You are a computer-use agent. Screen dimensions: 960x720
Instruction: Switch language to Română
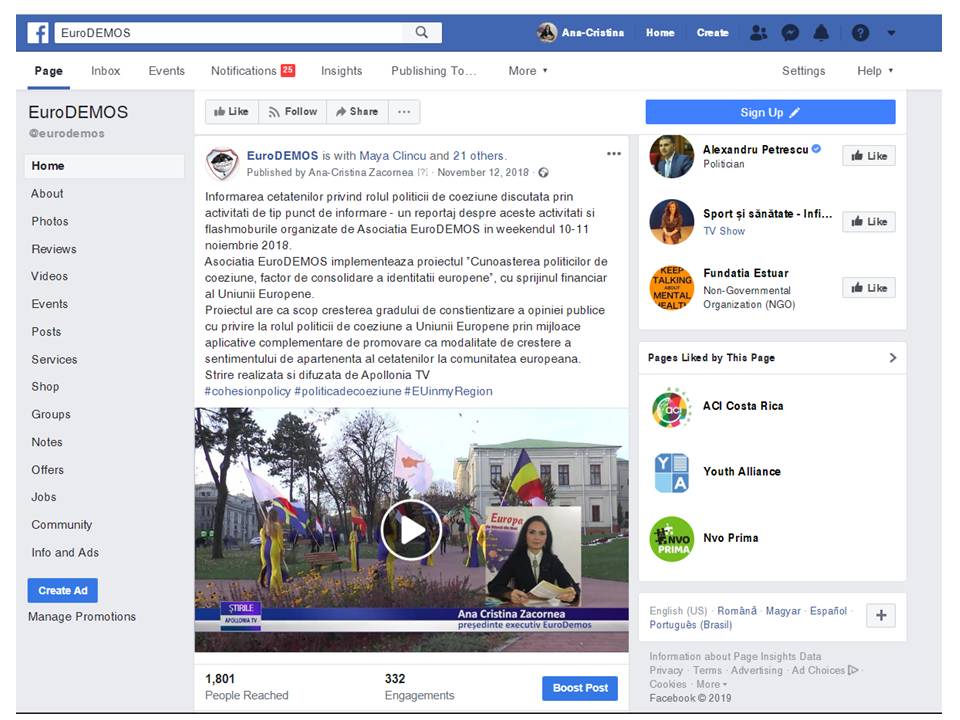point(737,611)
